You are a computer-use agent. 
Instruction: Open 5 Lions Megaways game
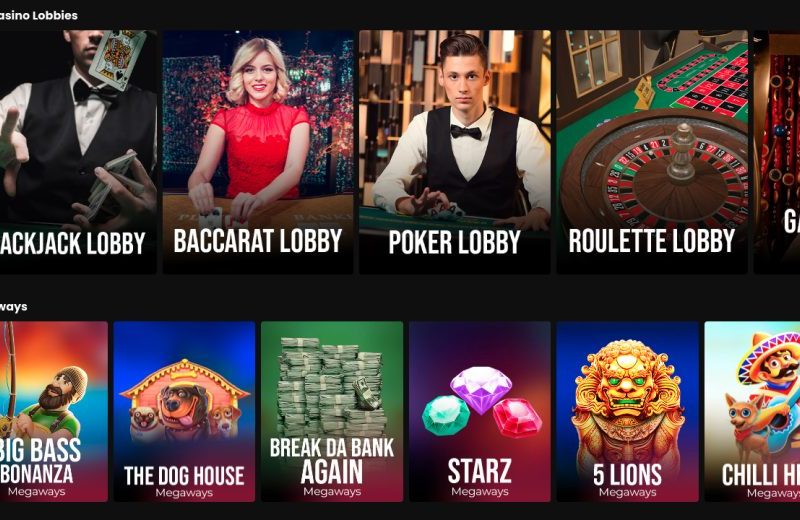pos(628,411)
